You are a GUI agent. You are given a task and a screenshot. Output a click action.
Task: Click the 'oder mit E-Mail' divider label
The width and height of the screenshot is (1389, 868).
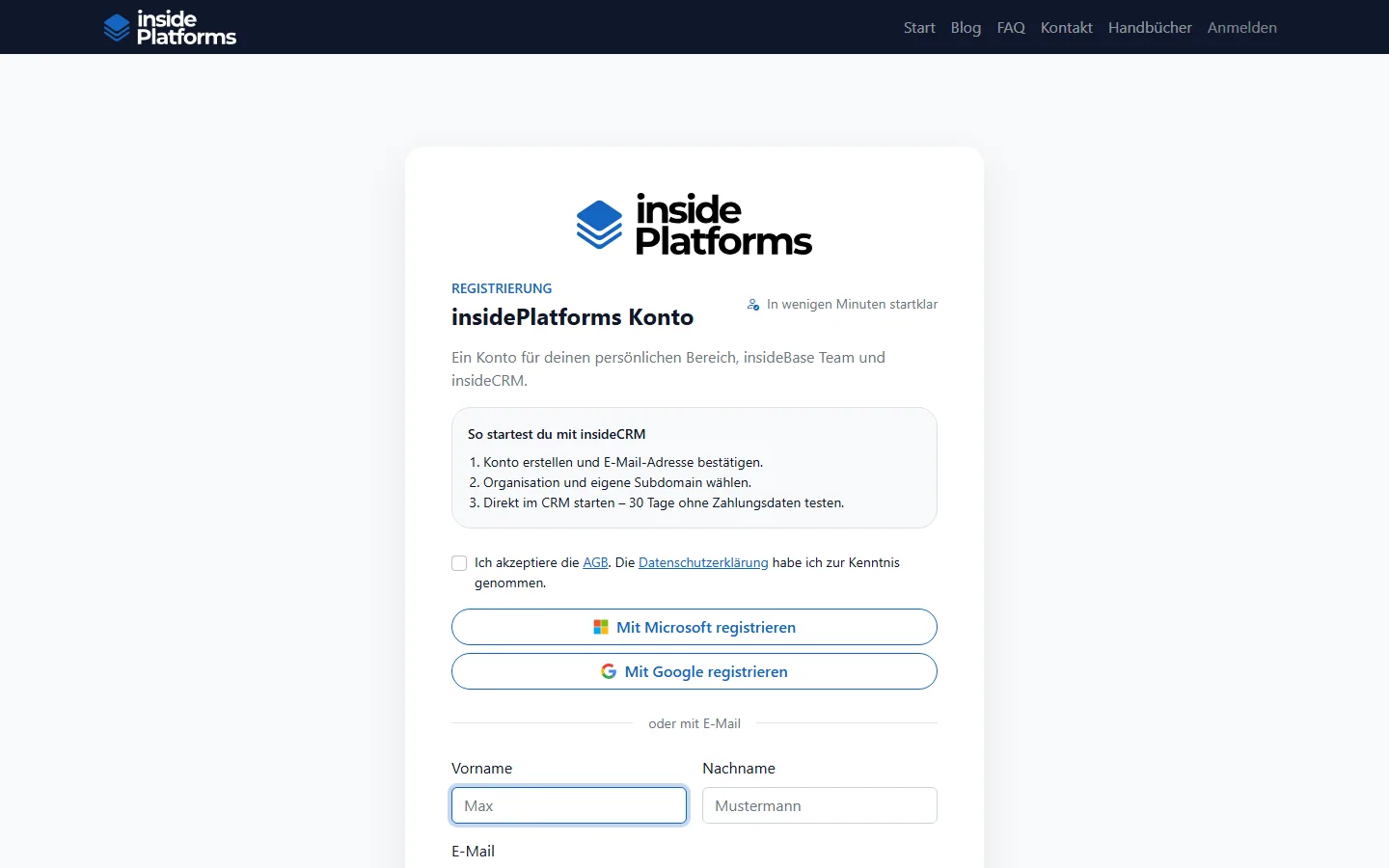694,723
